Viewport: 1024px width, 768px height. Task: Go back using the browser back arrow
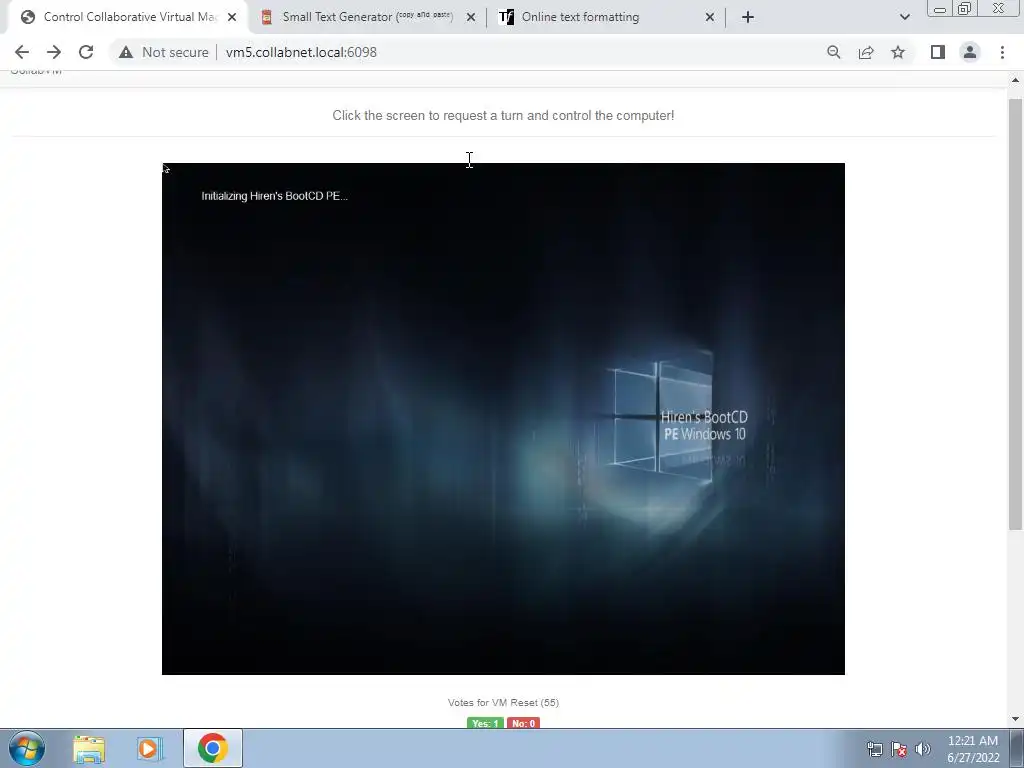[x=22, y=52]
